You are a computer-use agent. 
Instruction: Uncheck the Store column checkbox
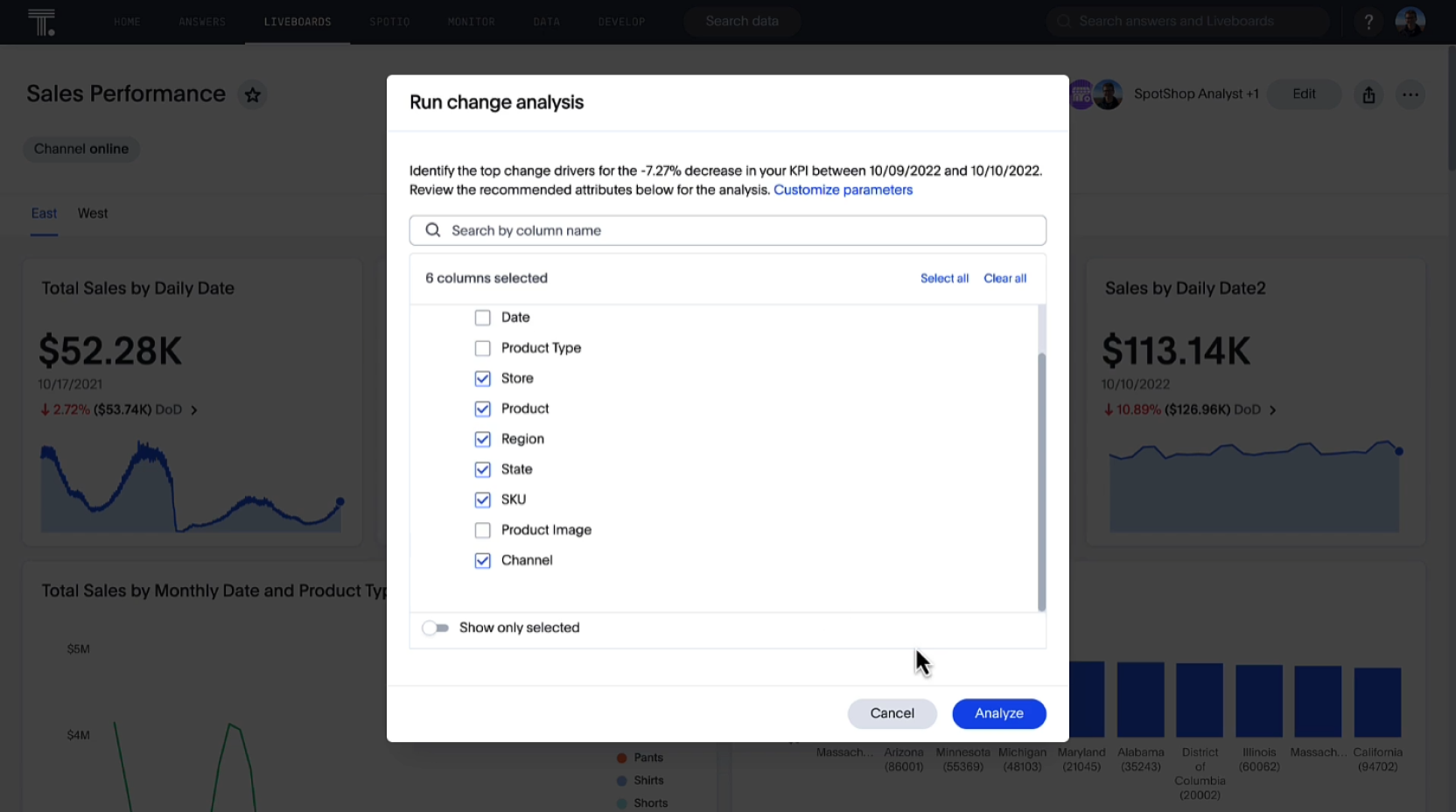coord(482,378)
